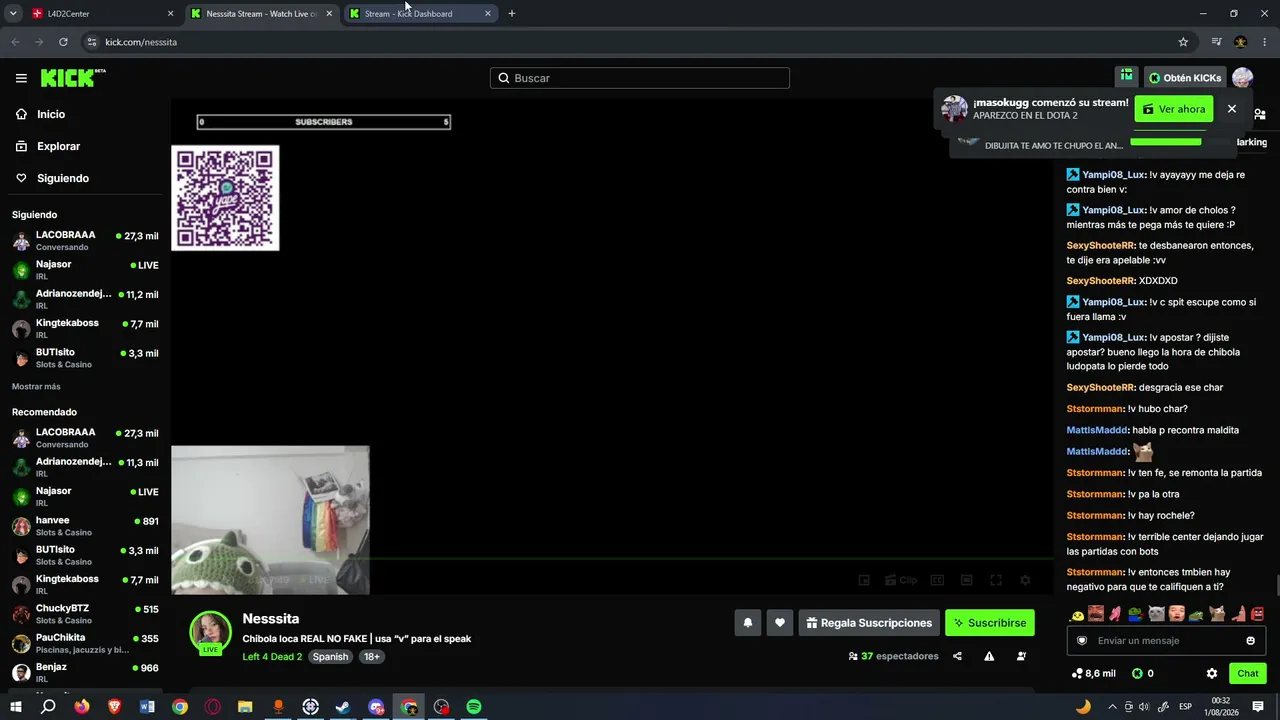
Task: Click the channel points 8,6 mil indicator
Action: [x=1093, y=674]
